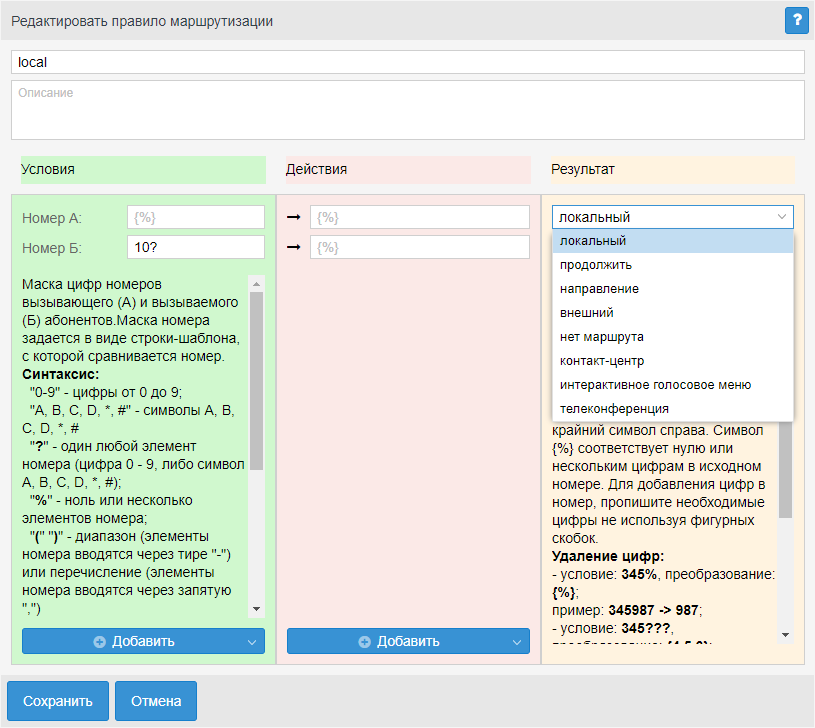815x728 pixels.
Task: Choose 'направление' option in dropdown
Action: (673, 289)
